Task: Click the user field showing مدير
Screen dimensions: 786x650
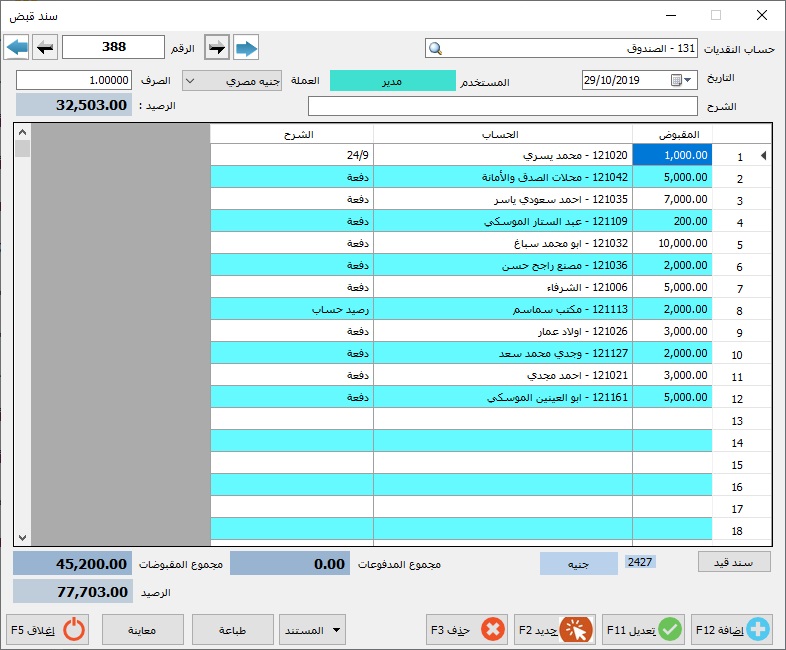Action: point(392,81)
